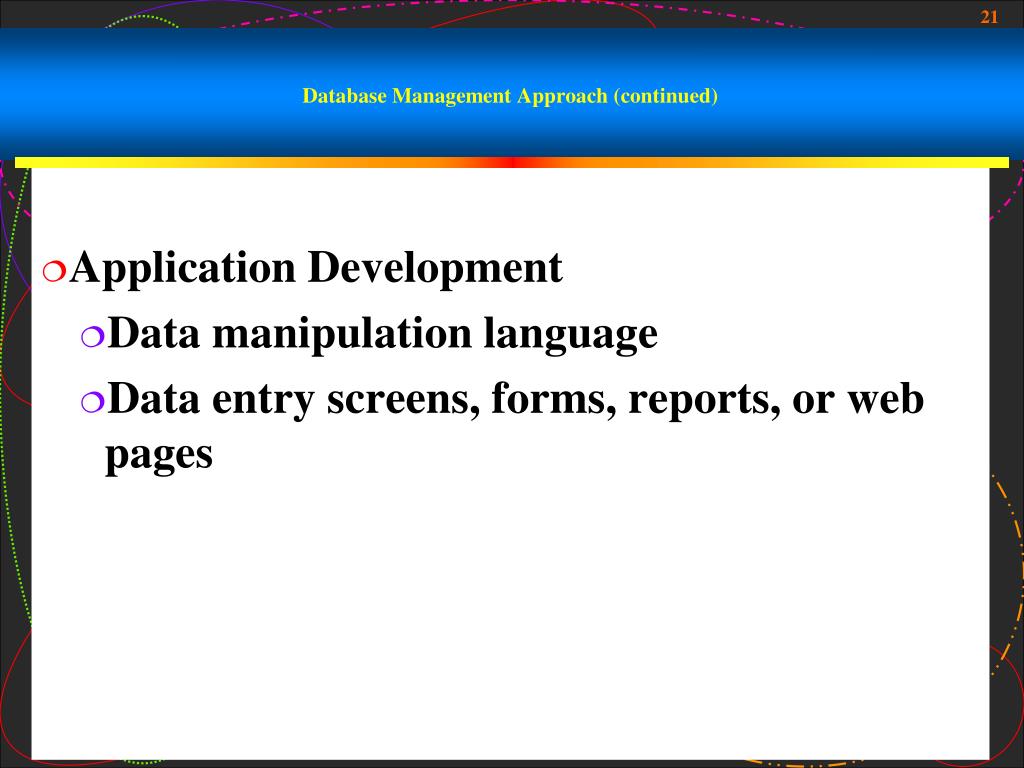Click the "Data manipulation language" bullet text
1024x768 pixels.
pos(382,334)
